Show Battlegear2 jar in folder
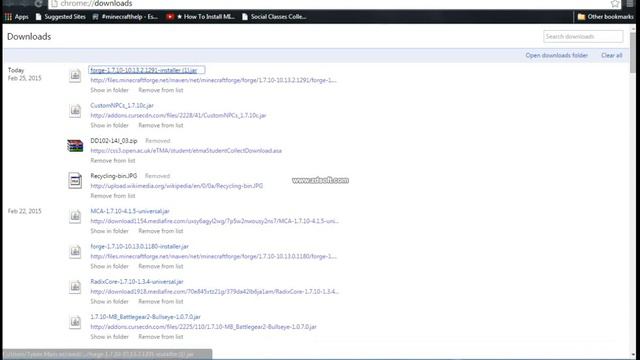 (x=109, y=336)
